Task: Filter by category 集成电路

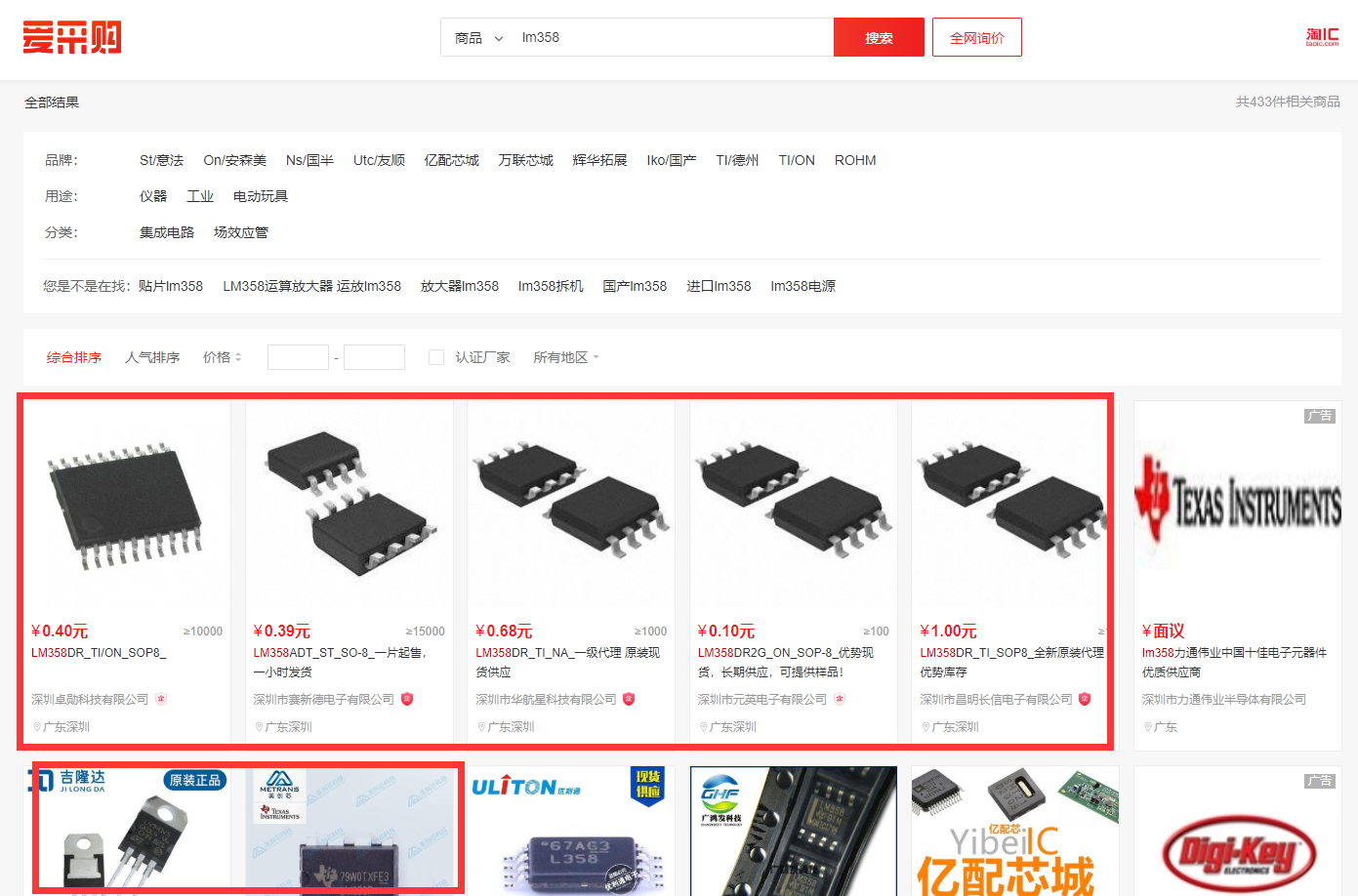Action: (x=167, y=232)
